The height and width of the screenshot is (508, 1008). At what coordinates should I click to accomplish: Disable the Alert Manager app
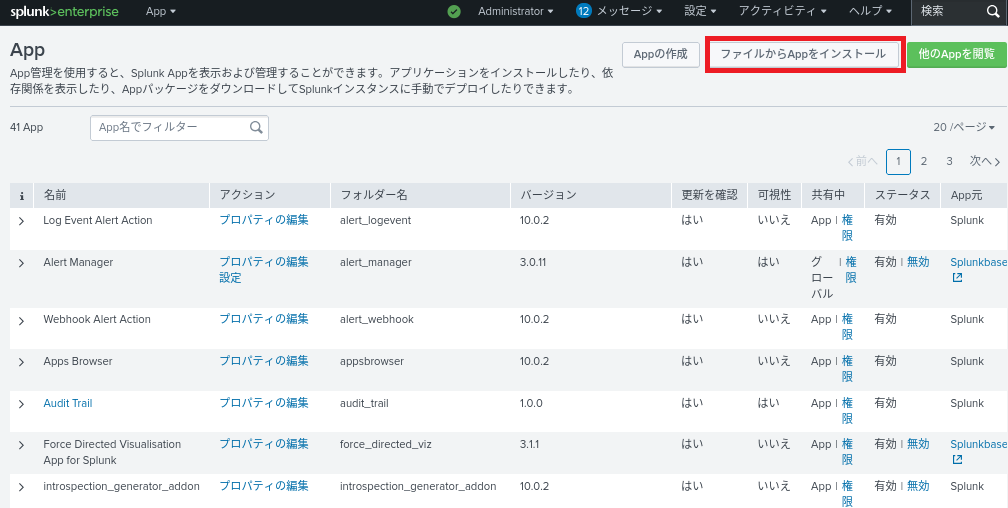pyautogui.click(x=917, y=262)
